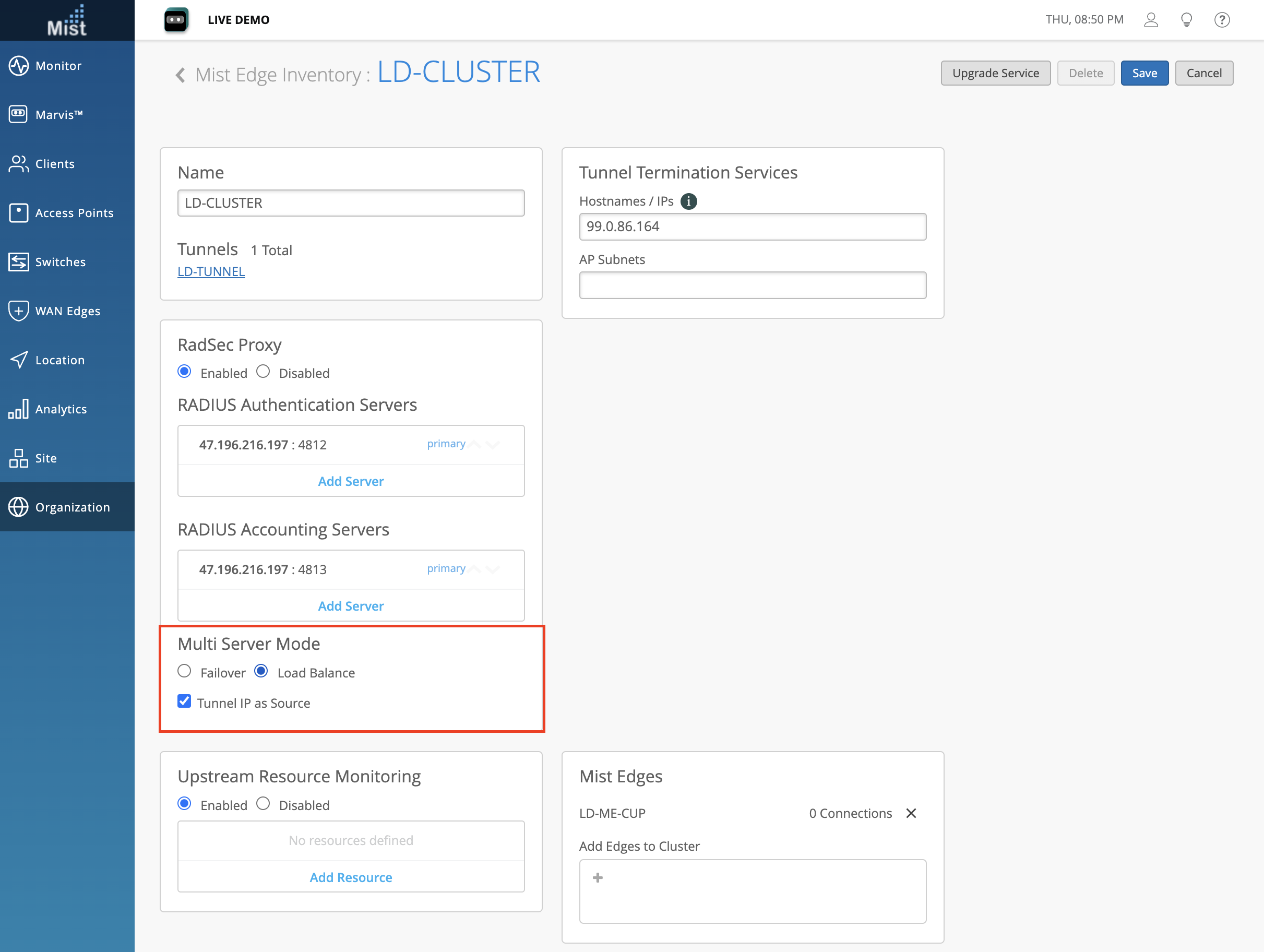Click the plus icon to add edges
The image size is (1264, 952).
click(598, 878)
